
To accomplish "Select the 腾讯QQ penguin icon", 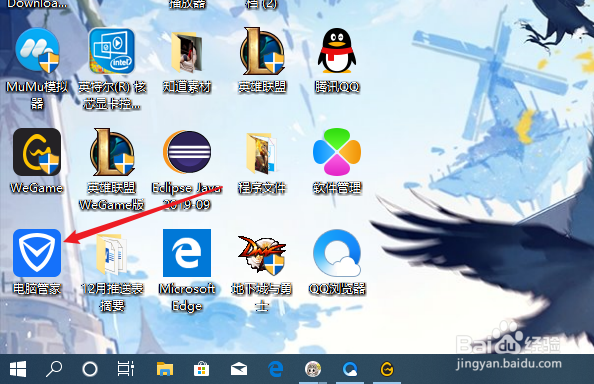I will (337, 50).
